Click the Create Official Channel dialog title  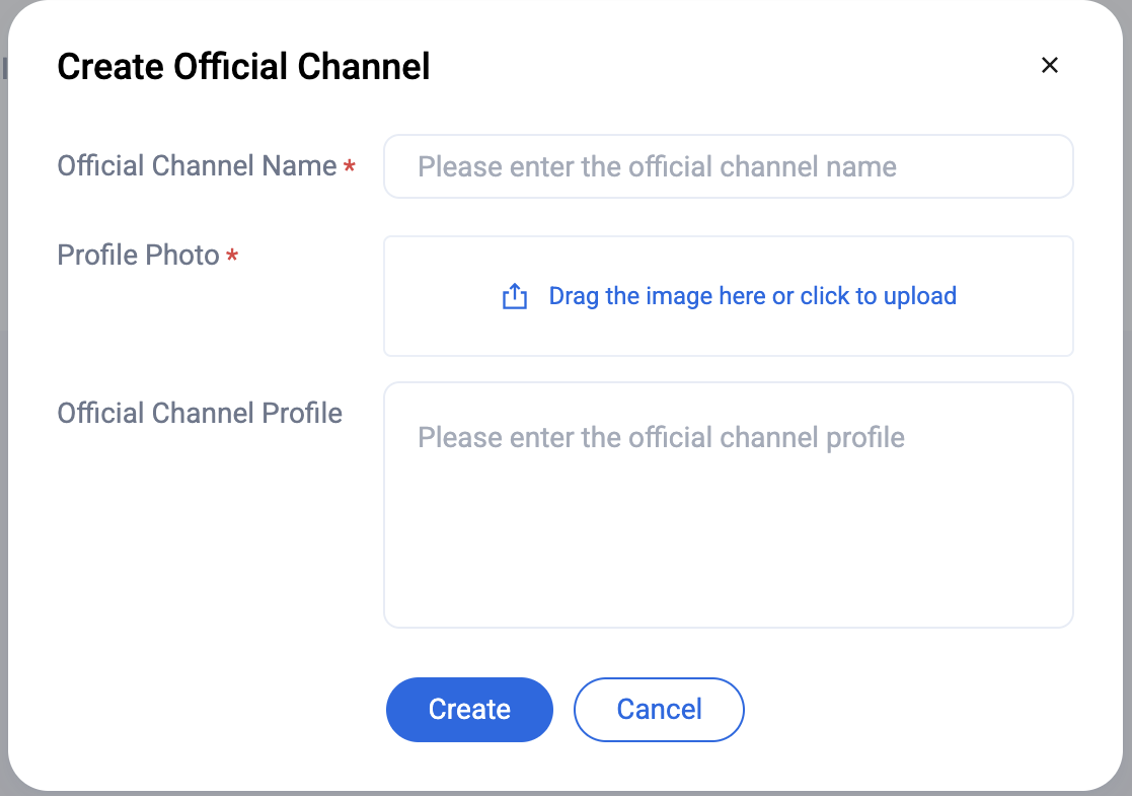tap(243, 67)
